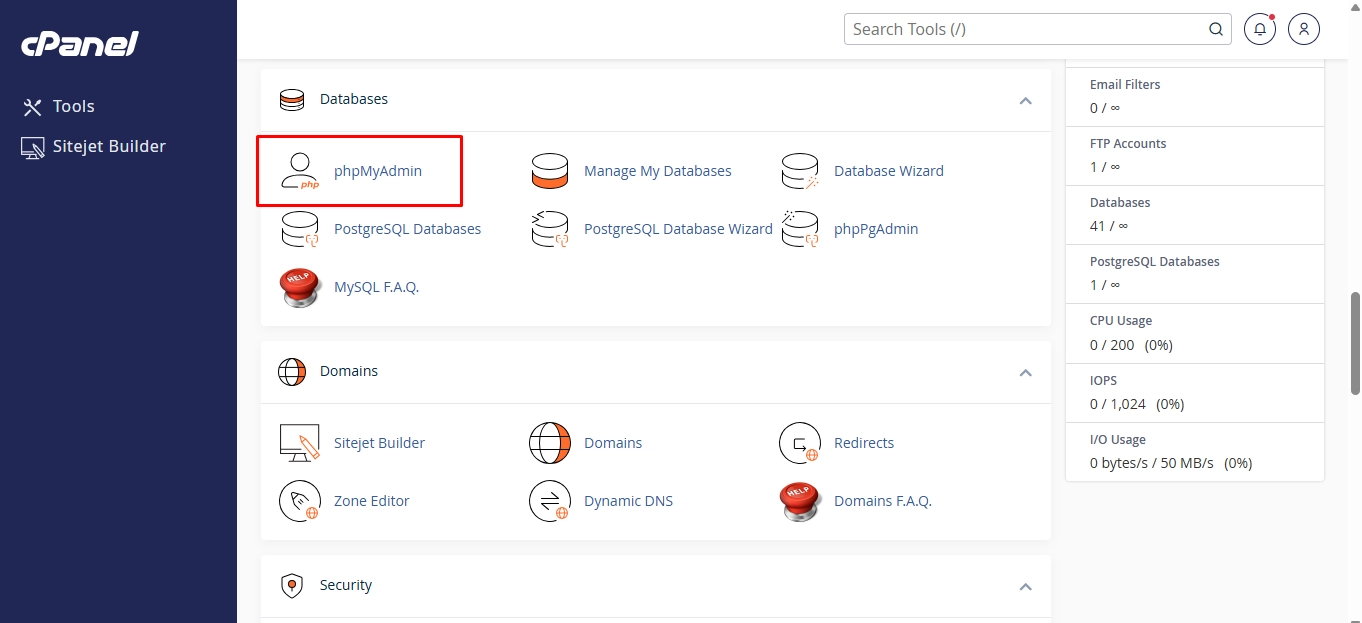
Task: Click the Tools wrench icon in sidebar
Action: pyautogui.click(x=33, y=107)
